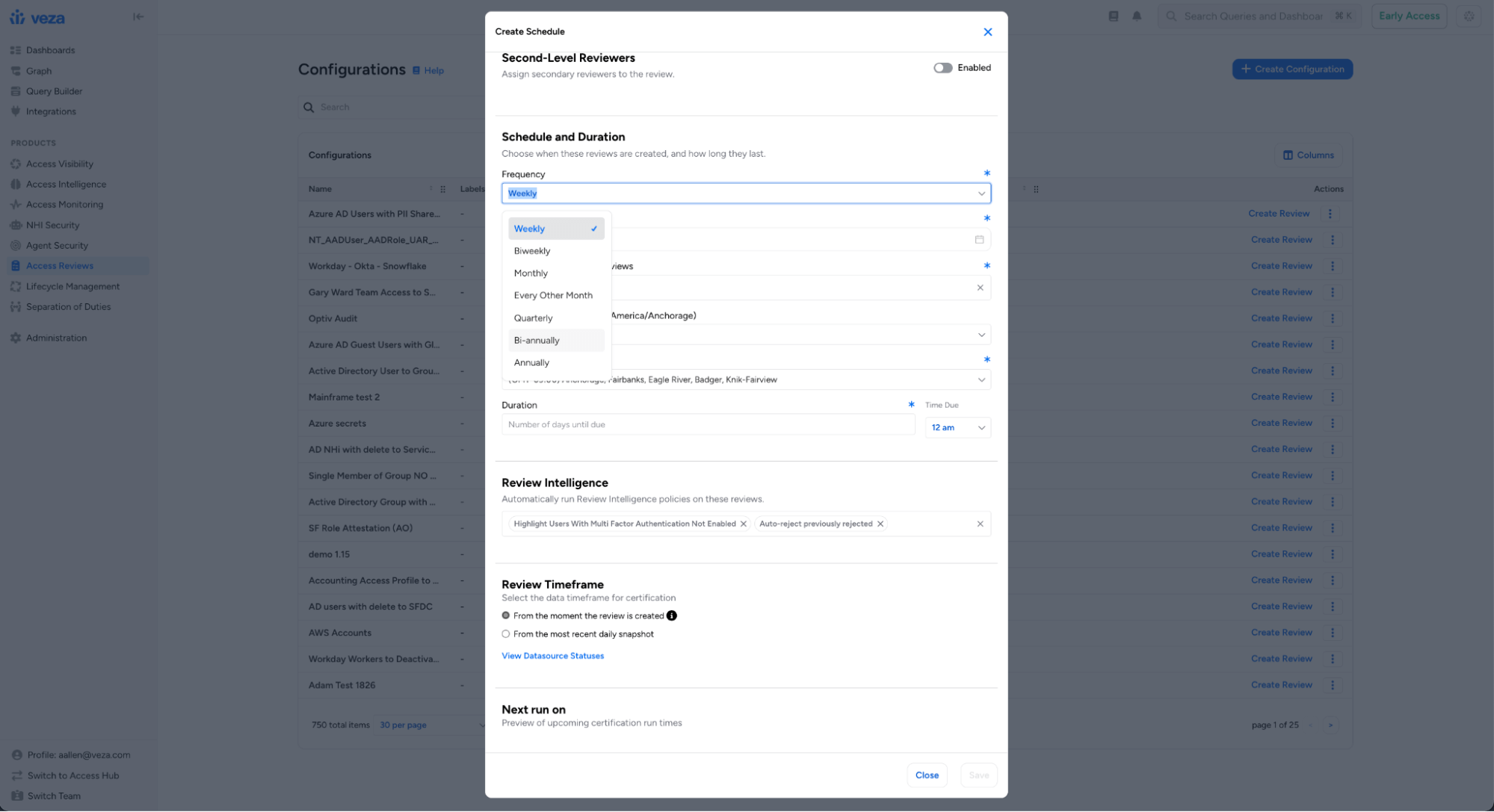Clear all Review Intelligence policies
The image size is (1494, 812).
point(980,524)
